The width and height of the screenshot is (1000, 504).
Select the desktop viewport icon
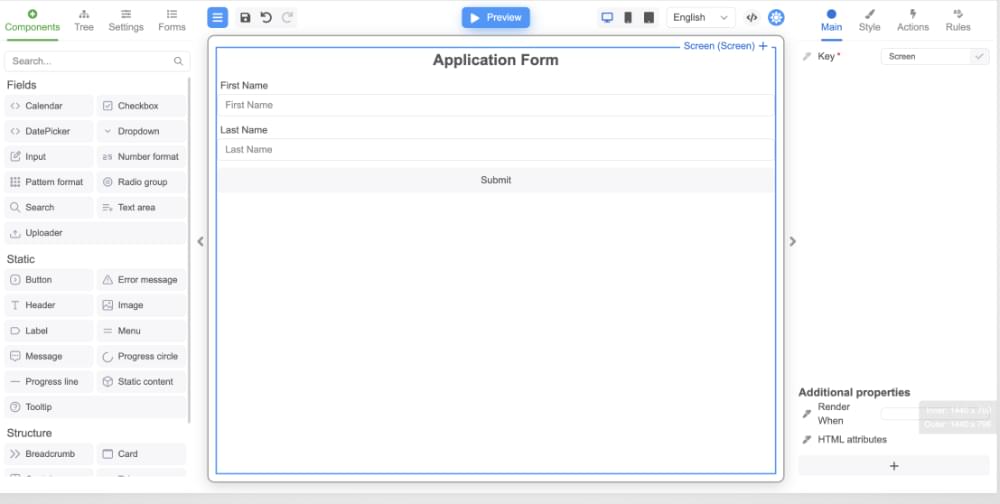pos(607,17)
